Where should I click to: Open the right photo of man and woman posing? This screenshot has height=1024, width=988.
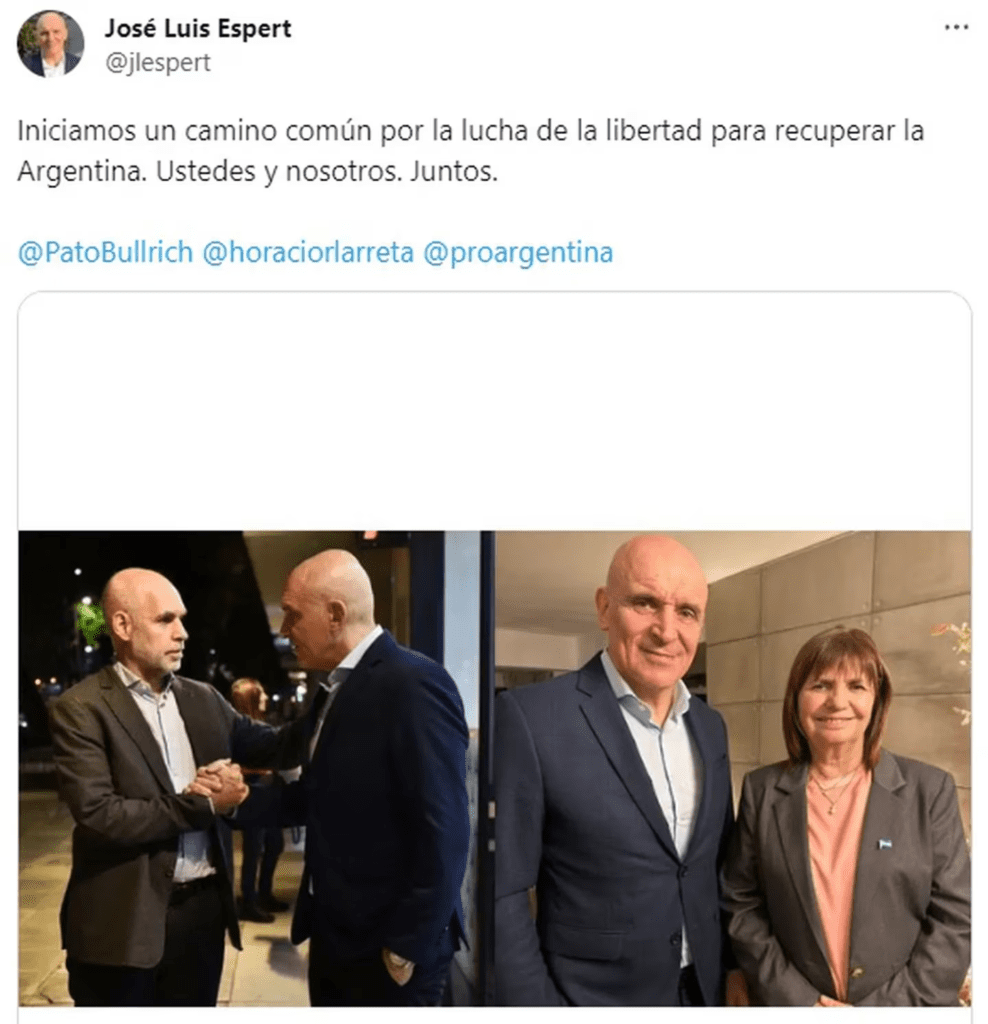(733, 768)
